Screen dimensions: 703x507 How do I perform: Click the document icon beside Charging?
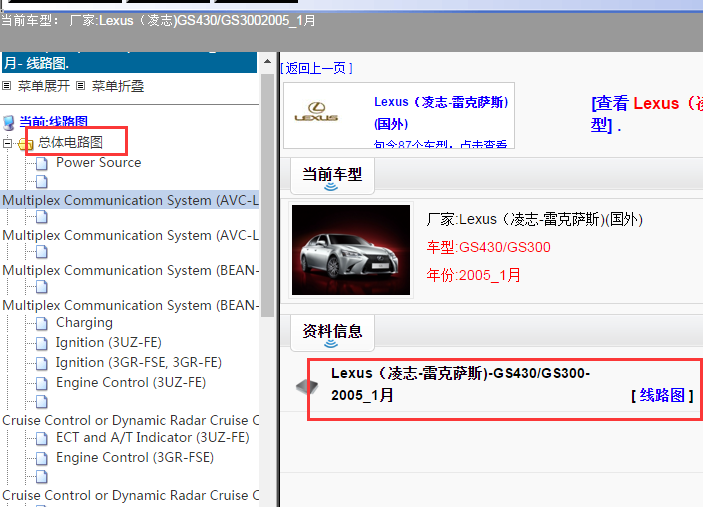[x=42, y=323]
